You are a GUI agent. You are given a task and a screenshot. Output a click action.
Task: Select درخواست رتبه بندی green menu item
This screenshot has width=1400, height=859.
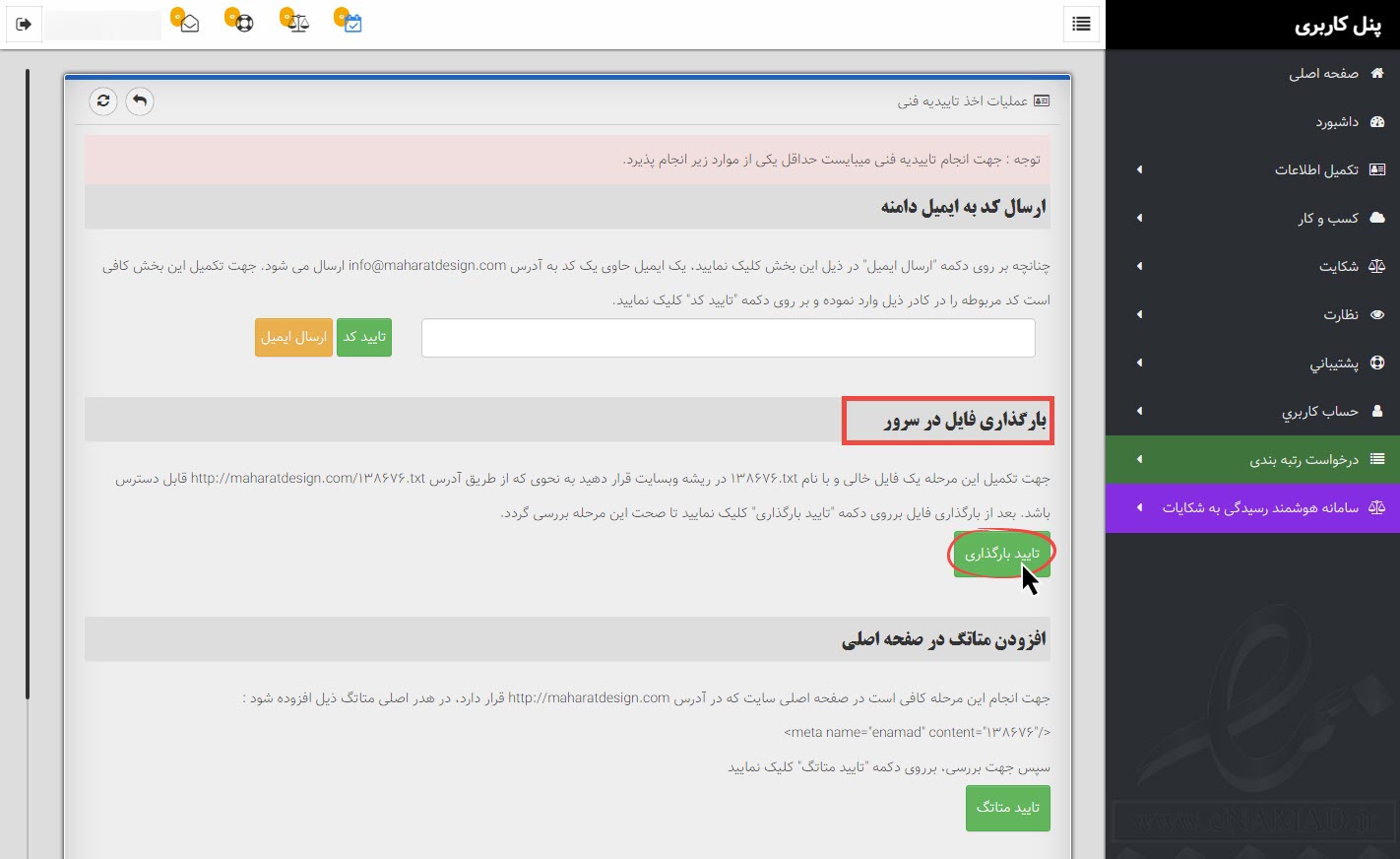click(x=1252, y=459)
